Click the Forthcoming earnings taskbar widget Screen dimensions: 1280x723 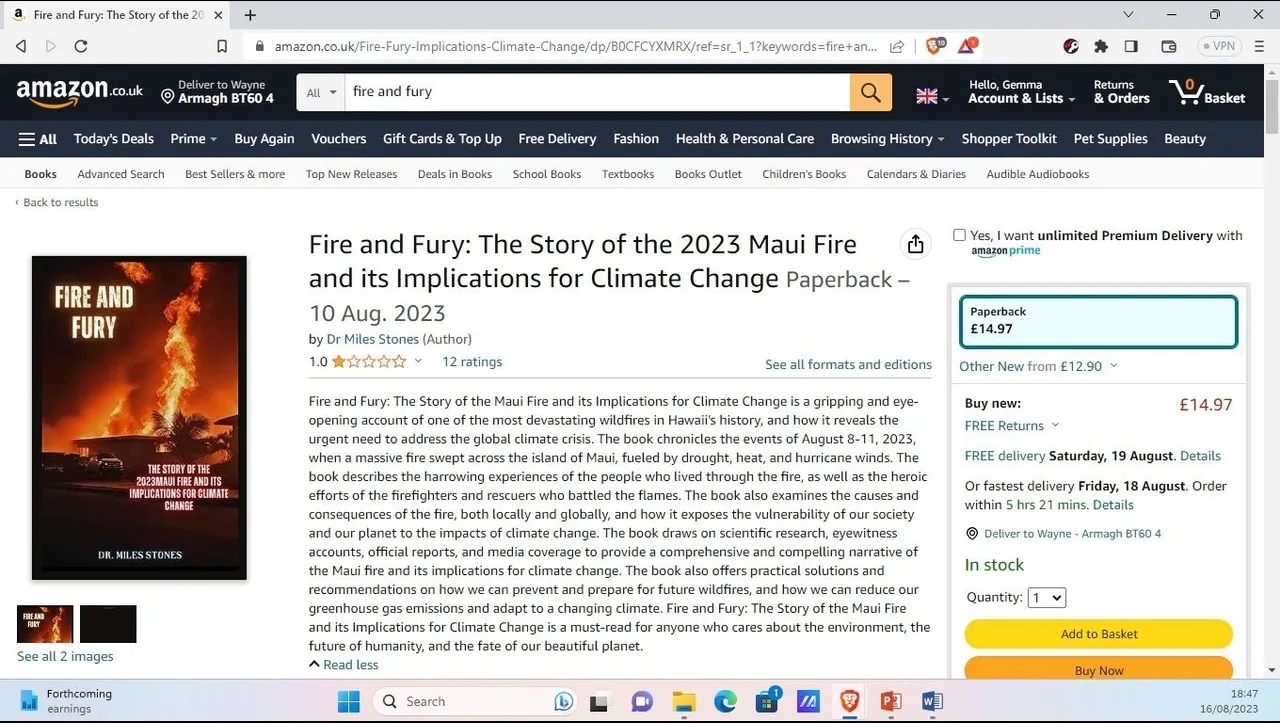pyautogui.click(x=66, y=701)
